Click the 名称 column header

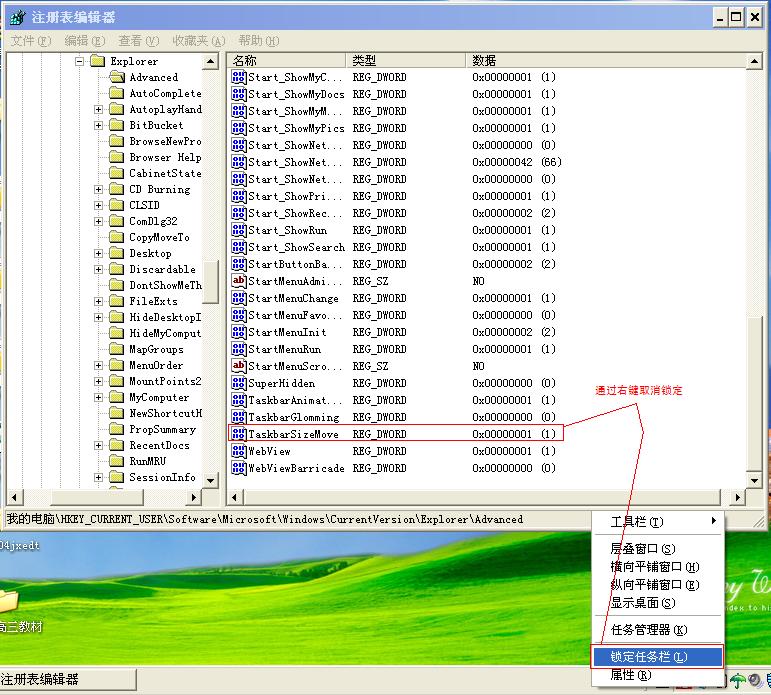(x=287, y=60)
